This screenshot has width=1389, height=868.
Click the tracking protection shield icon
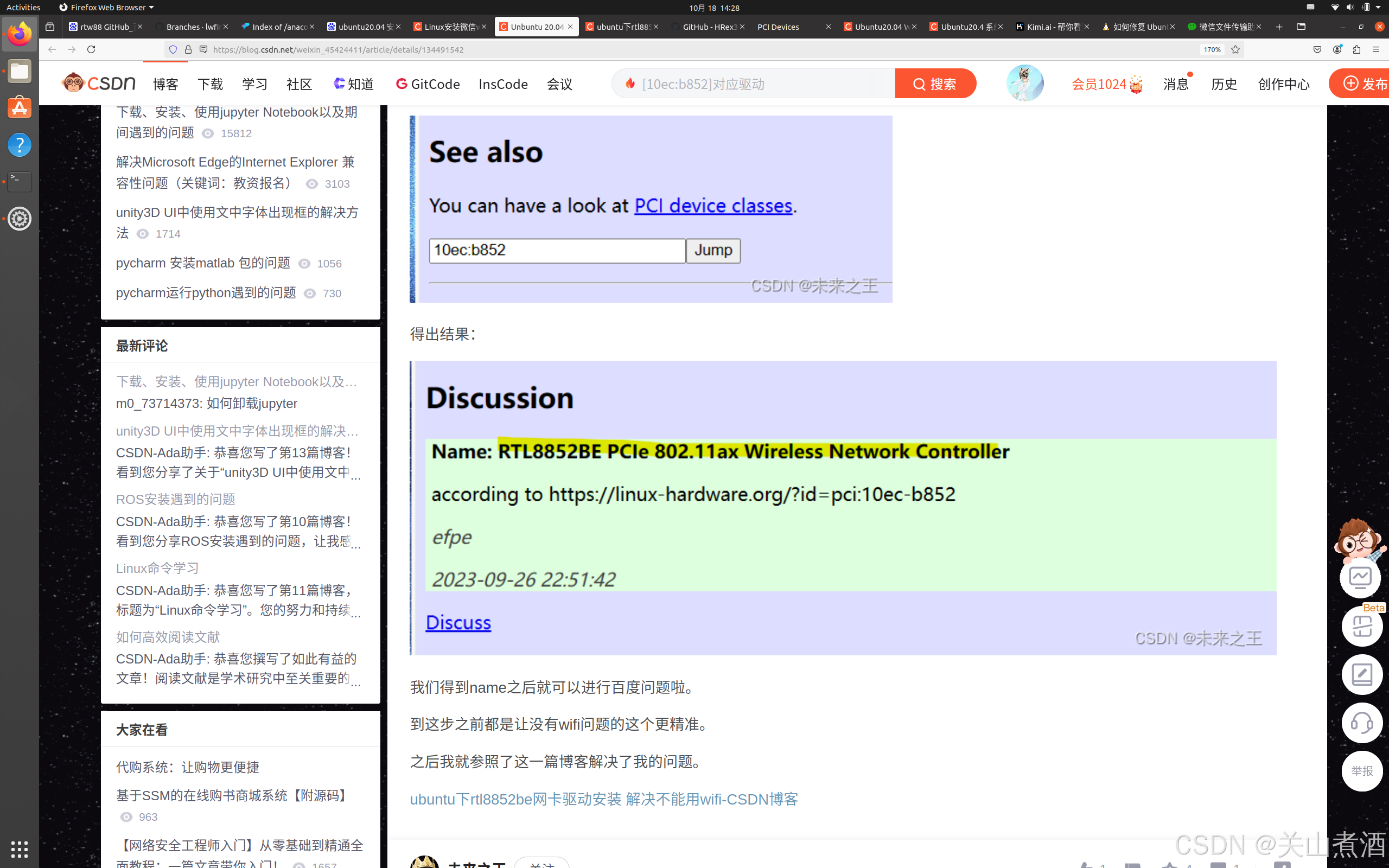coord(173,49)
